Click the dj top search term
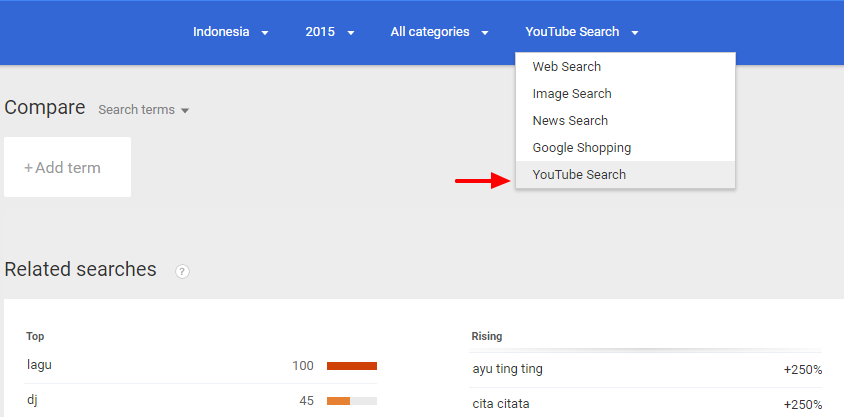 (x=32, y=400)
